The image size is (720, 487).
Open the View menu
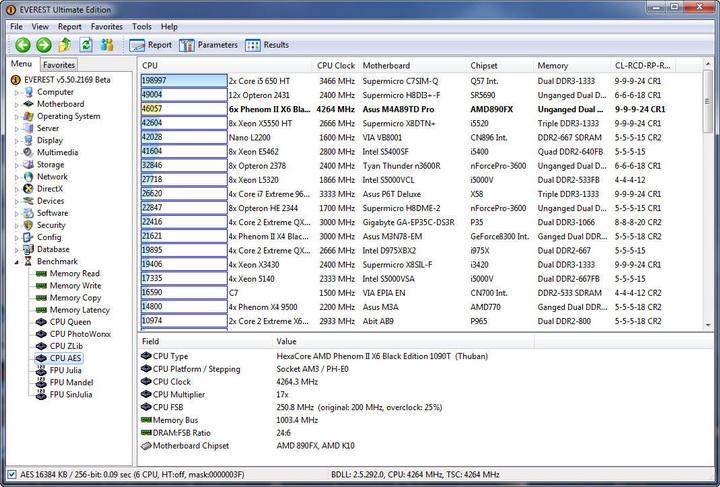point(40,27)
